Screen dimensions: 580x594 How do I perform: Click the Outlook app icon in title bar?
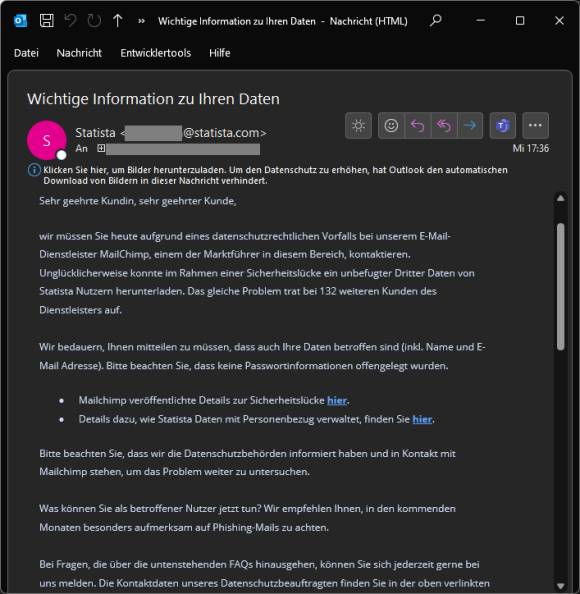tap(20, 21)
